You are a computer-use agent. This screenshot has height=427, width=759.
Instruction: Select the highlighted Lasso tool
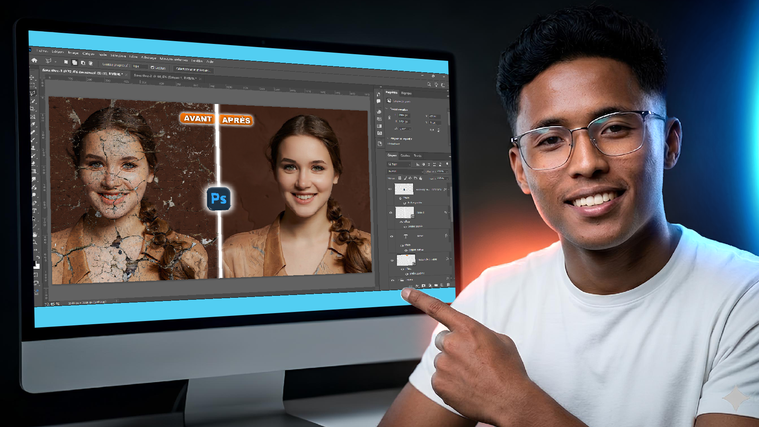tap(32, 93)
